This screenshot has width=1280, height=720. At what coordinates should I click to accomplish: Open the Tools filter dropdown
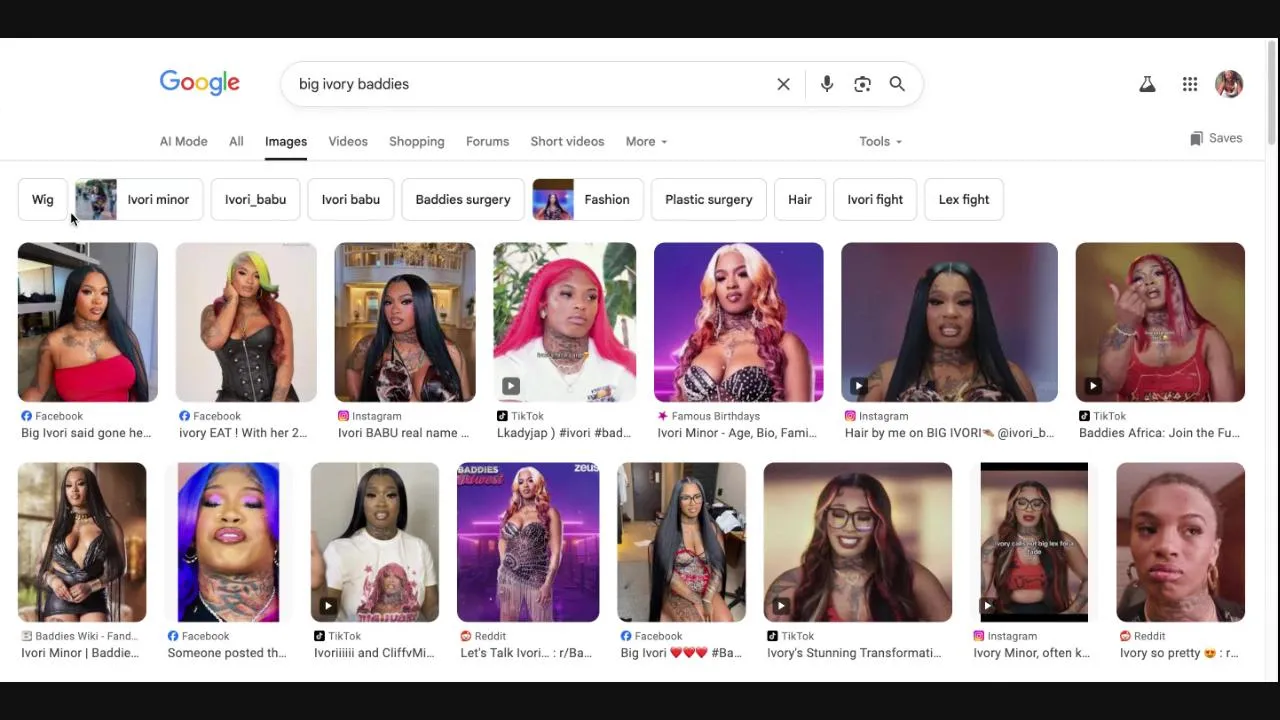pos(880,141)
